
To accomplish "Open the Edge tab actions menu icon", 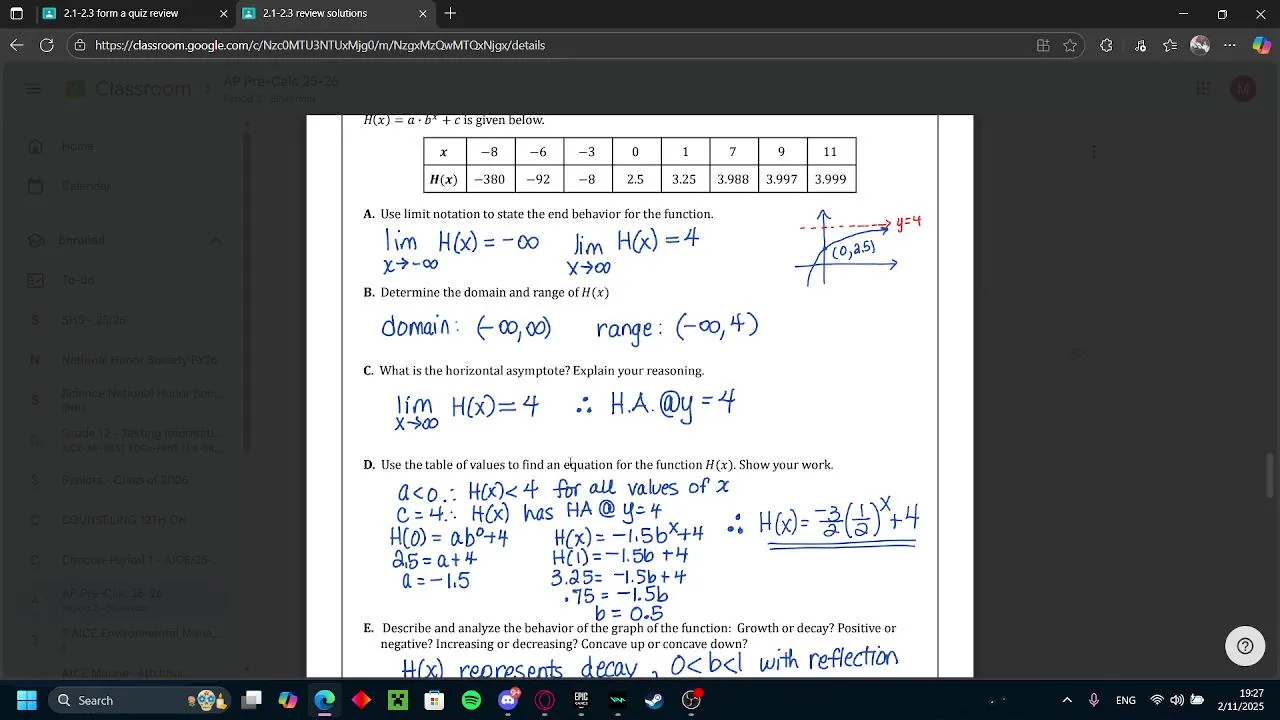I will (16, 14).
